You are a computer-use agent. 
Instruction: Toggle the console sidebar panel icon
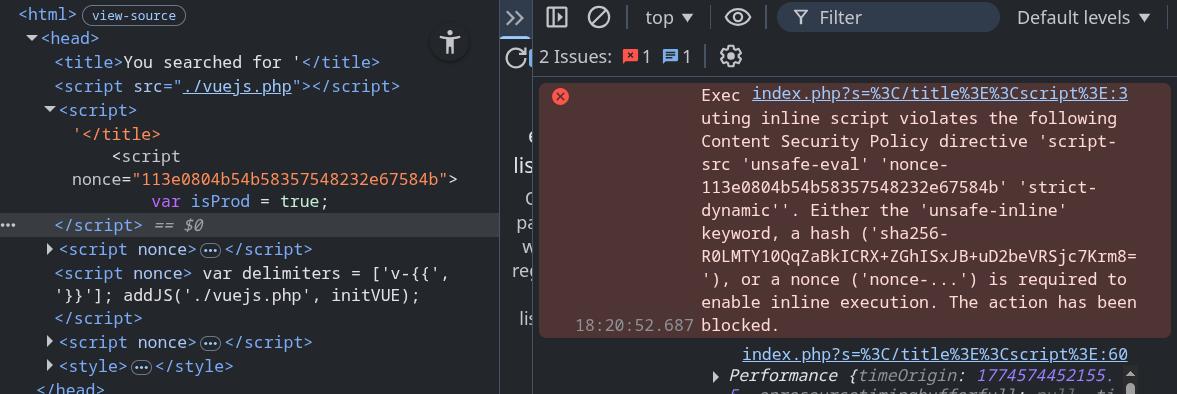(556, 17)
